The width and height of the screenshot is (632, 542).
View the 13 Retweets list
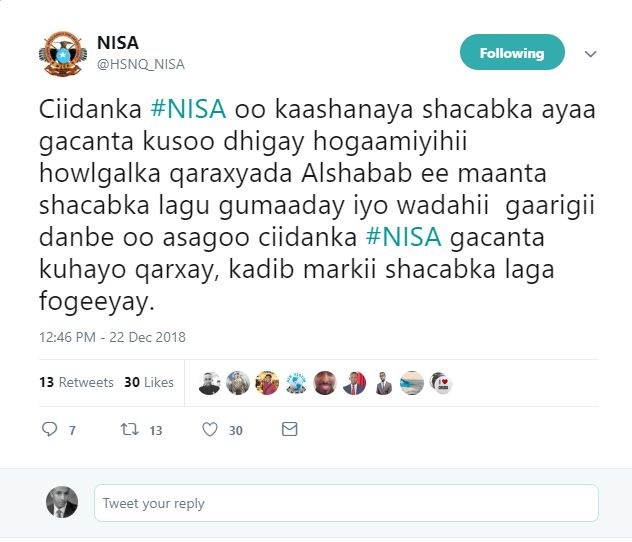(x=62, y=382)
